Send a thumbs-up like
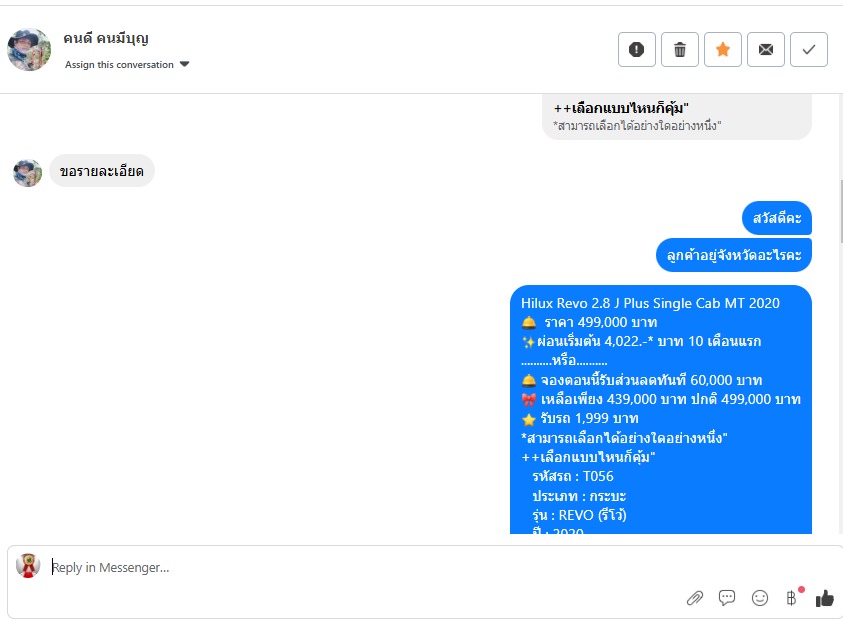The height and width of the screenshot is (620, 843). pos(824,598)
